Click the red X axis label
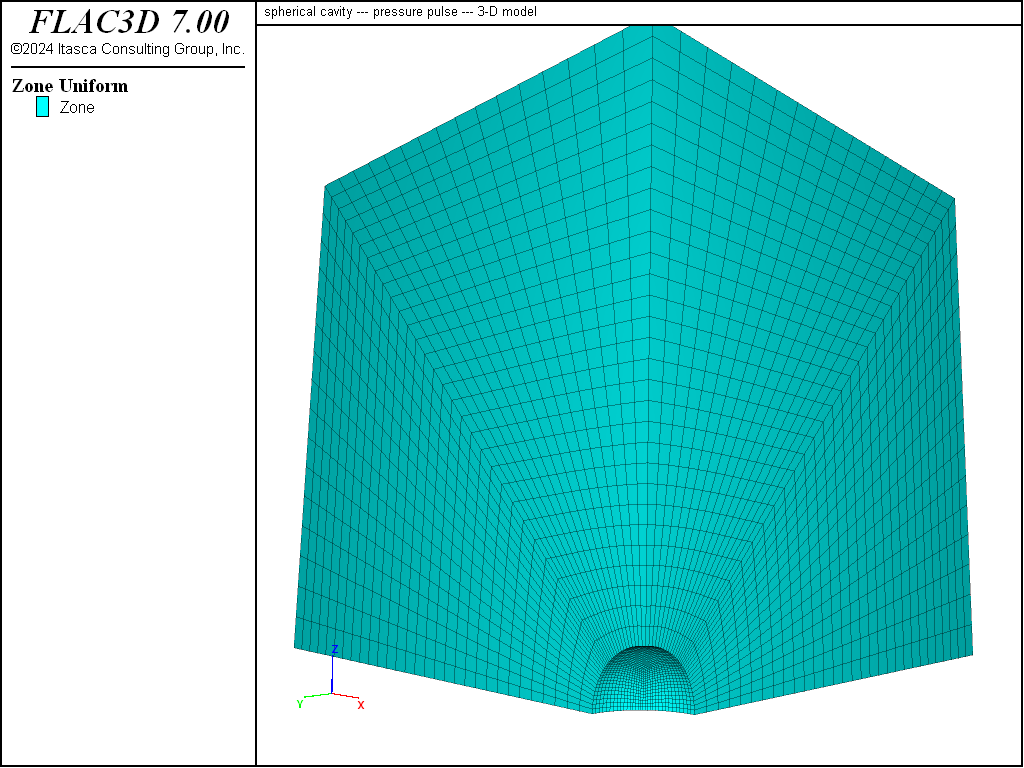1024x768 pixels. pos(360,705)
